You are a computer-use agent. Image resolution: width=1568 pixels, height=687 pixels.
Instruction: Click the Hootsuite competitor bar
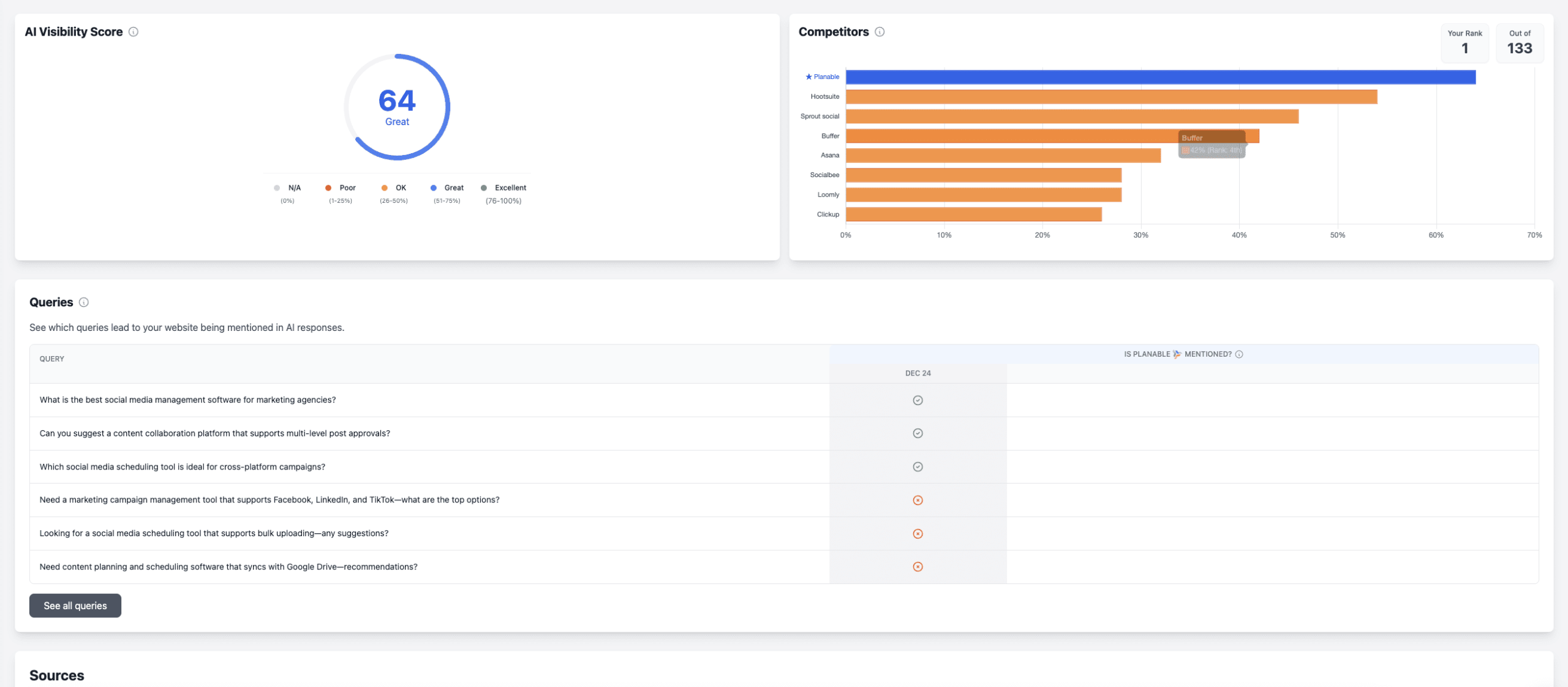point(1111,97)
